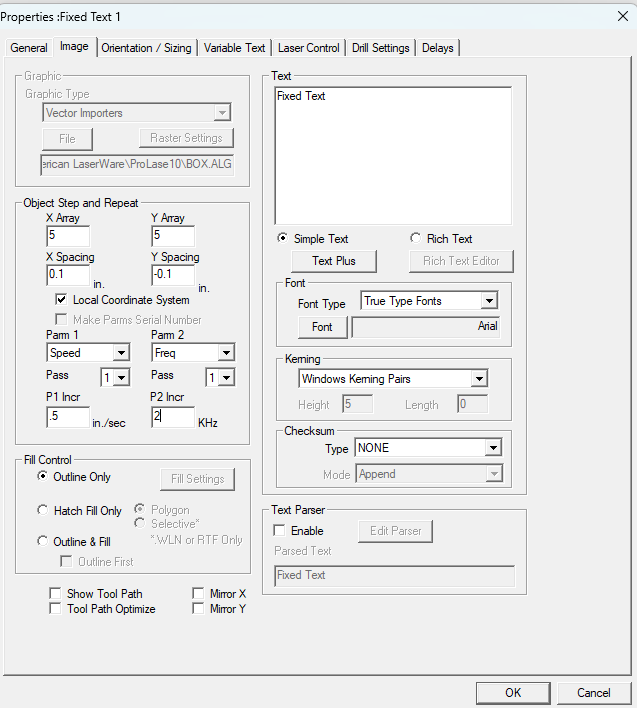Click the X Array input field
The height and width of the screenshot is (708, 637).
tap(68, 236)
